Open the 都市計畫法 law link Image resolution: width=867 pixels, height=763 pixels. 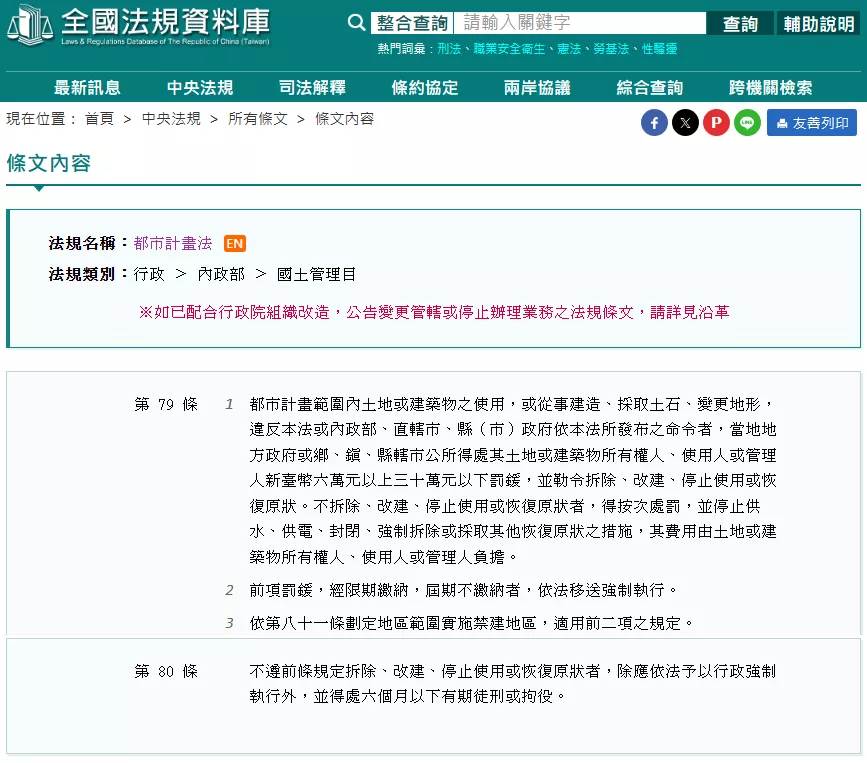[x=173, y=243]
